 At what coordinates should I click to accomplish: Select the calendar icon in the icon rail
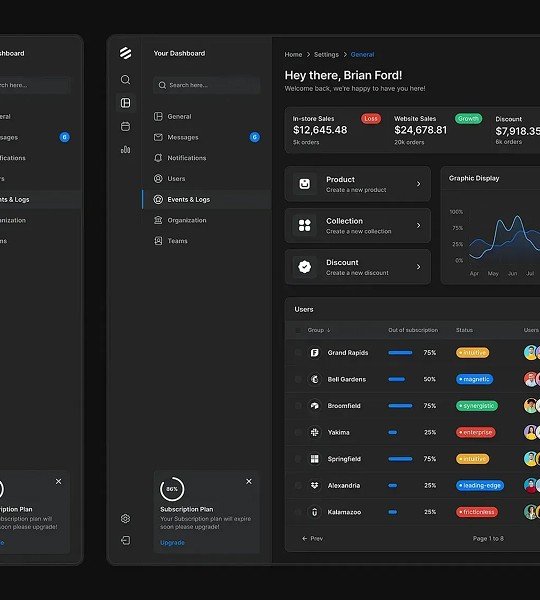pyautogui.click(x=125, y=126)
